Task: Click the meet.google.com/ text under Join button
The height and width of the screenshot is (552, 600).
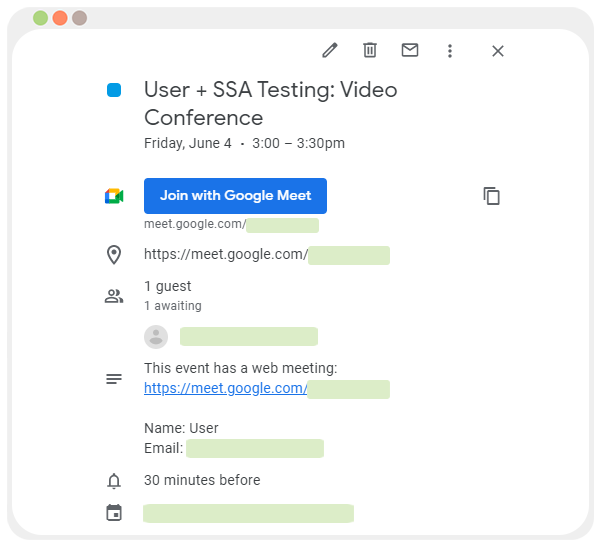Action: coord(195,224)
